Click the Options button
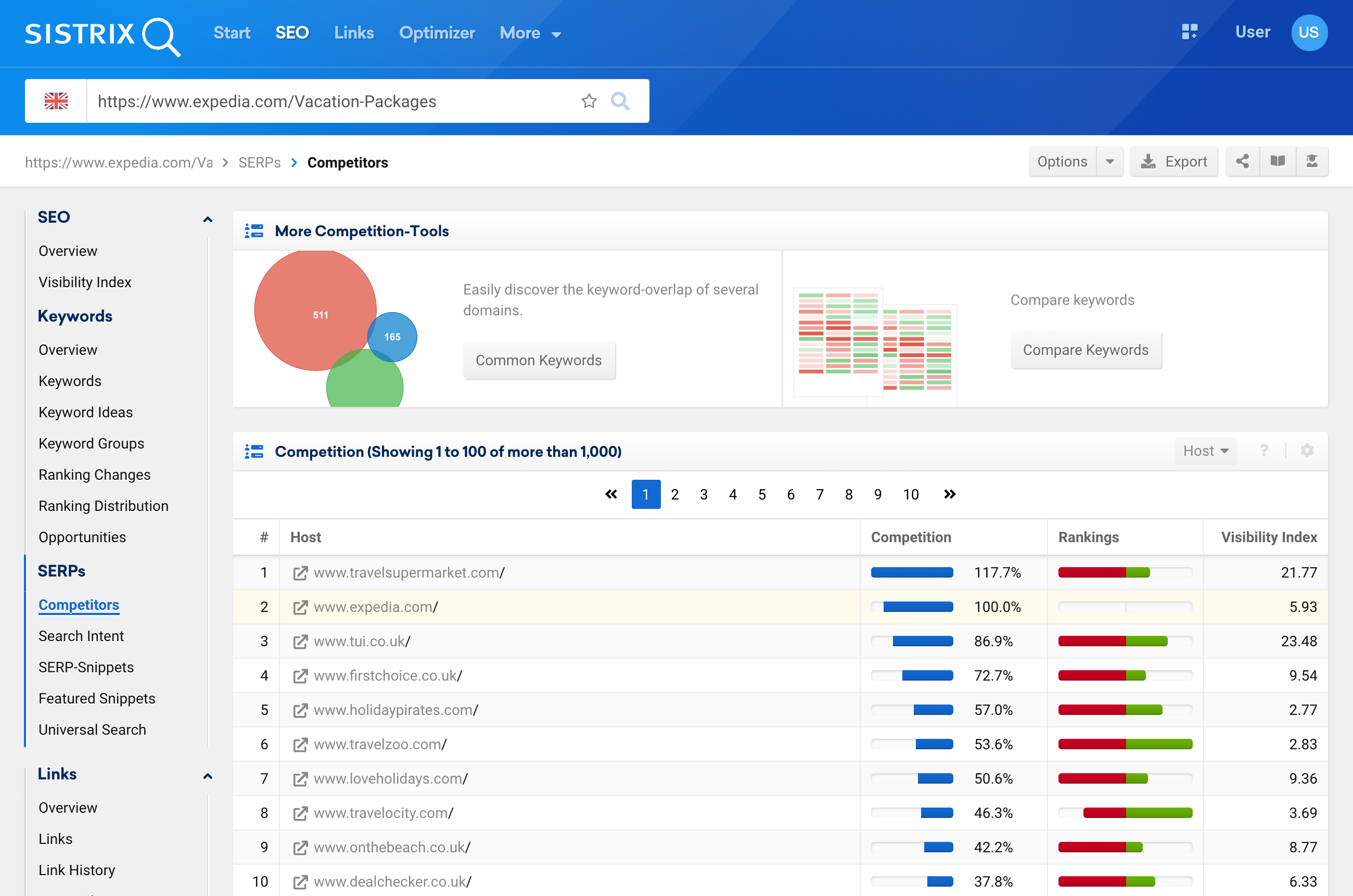1353x896 pixels. pyautogui.click(x=1062, y=162)
